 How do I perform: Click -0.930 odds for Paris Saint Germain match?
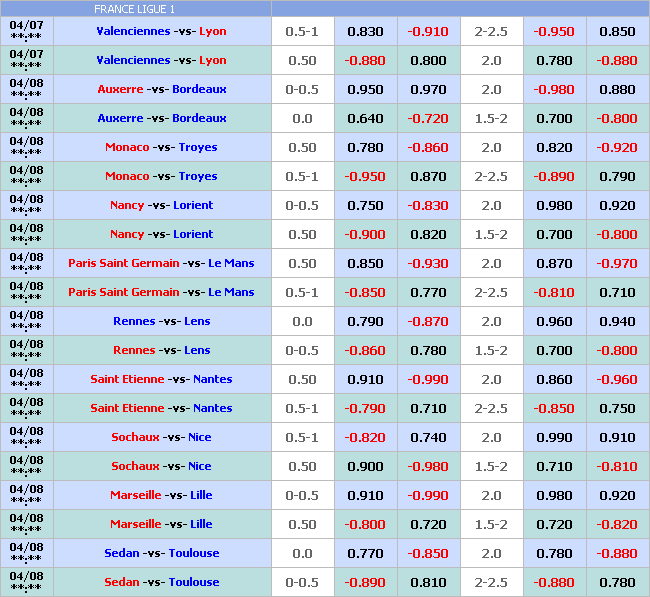click(428, 263)
